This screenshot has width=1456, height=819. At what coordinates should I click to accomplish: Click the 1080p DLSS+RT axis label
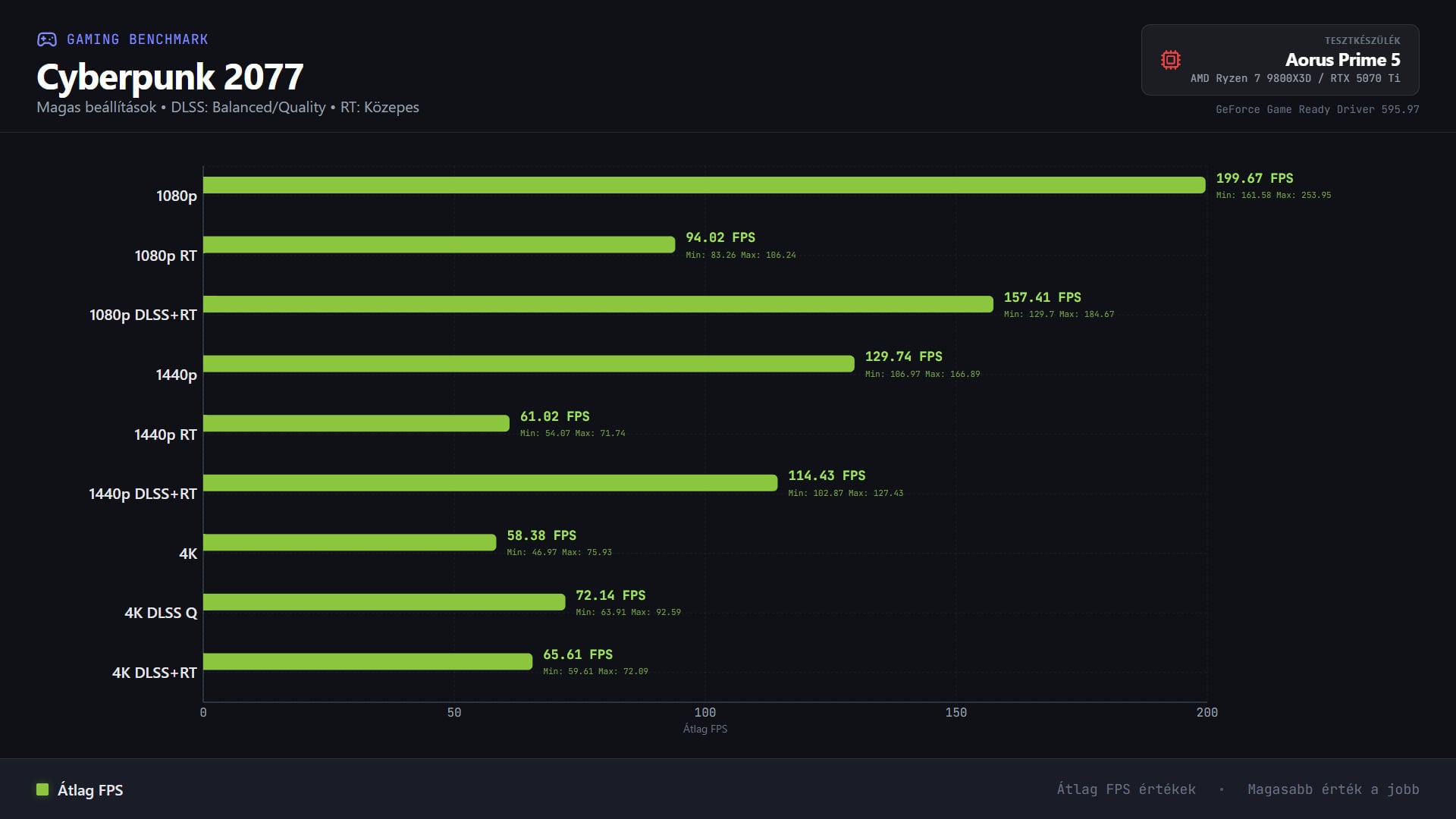click(143, 315)
